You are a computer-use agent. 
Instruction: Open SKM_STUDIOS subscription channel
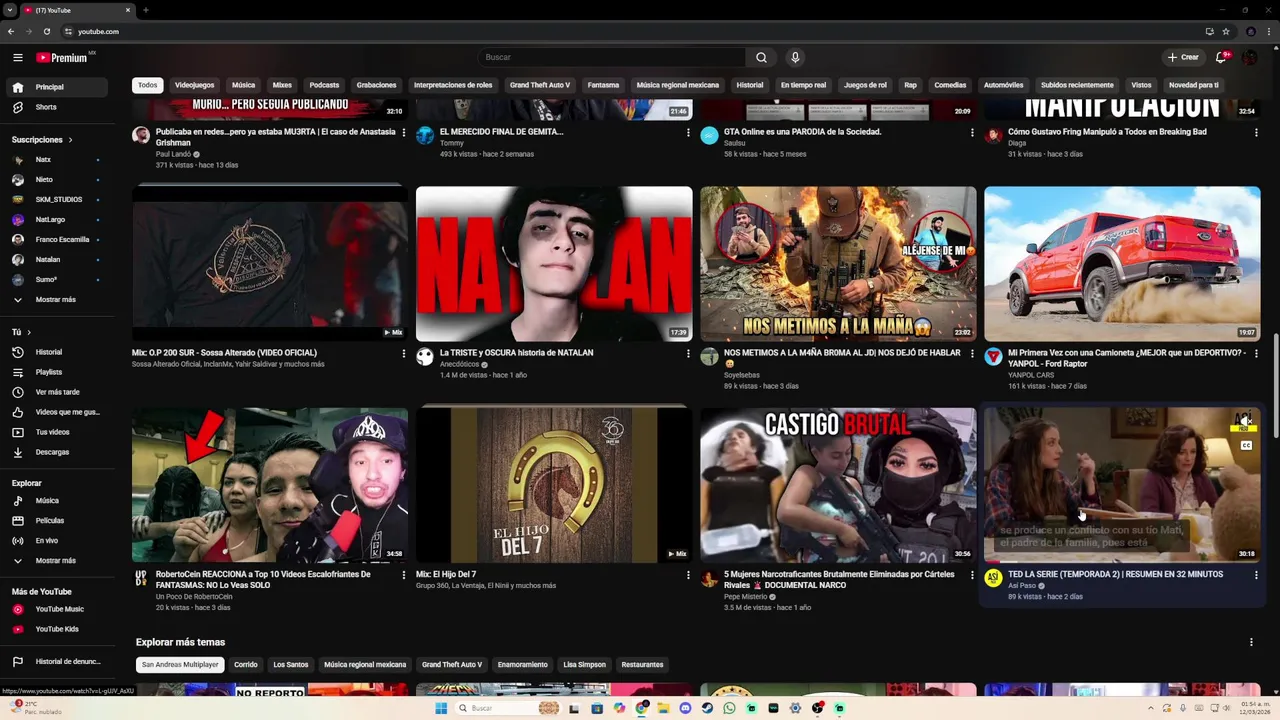point(56,199)
